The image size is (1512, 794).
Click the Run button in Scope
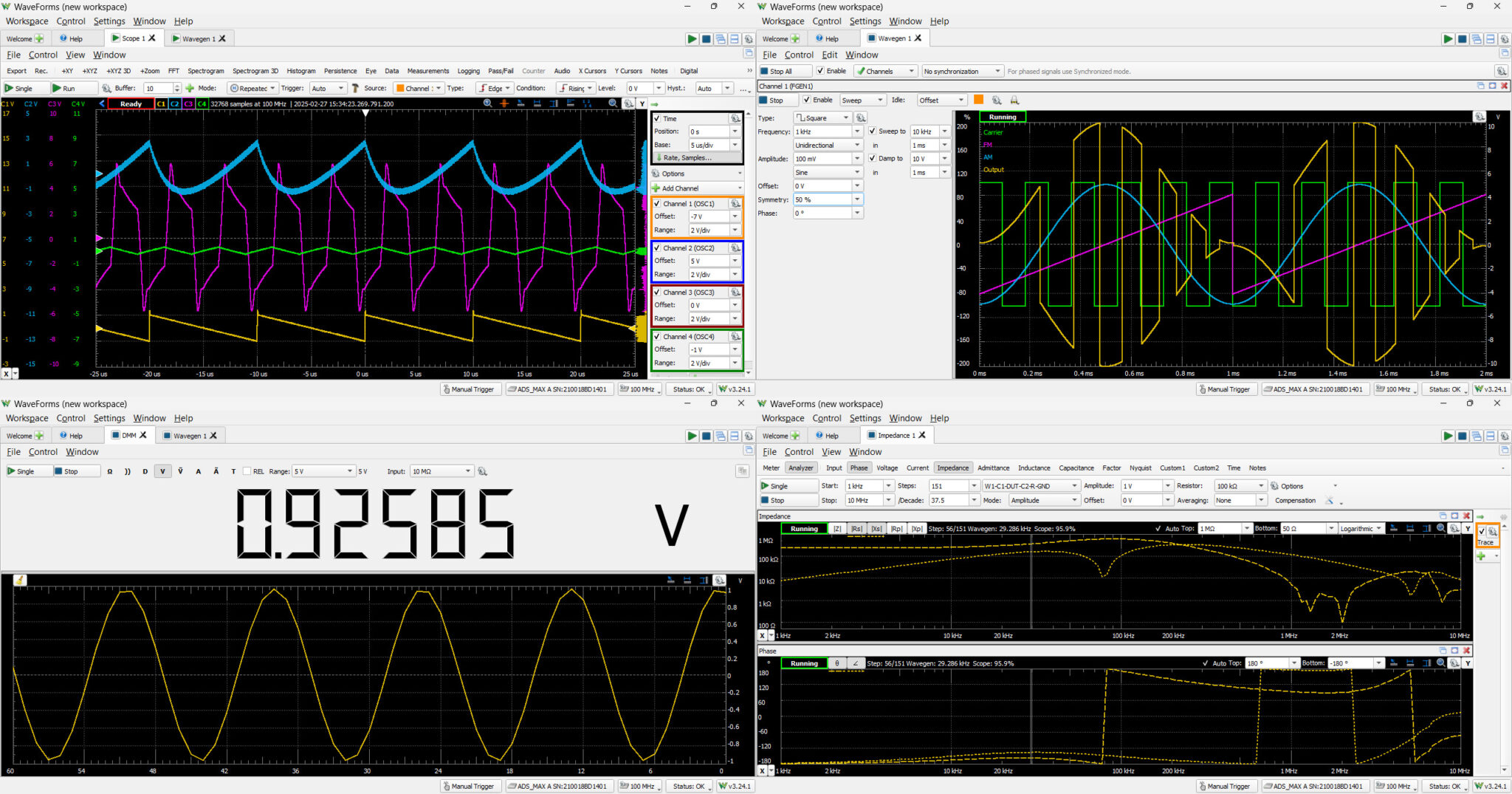[x=63, y=88]
